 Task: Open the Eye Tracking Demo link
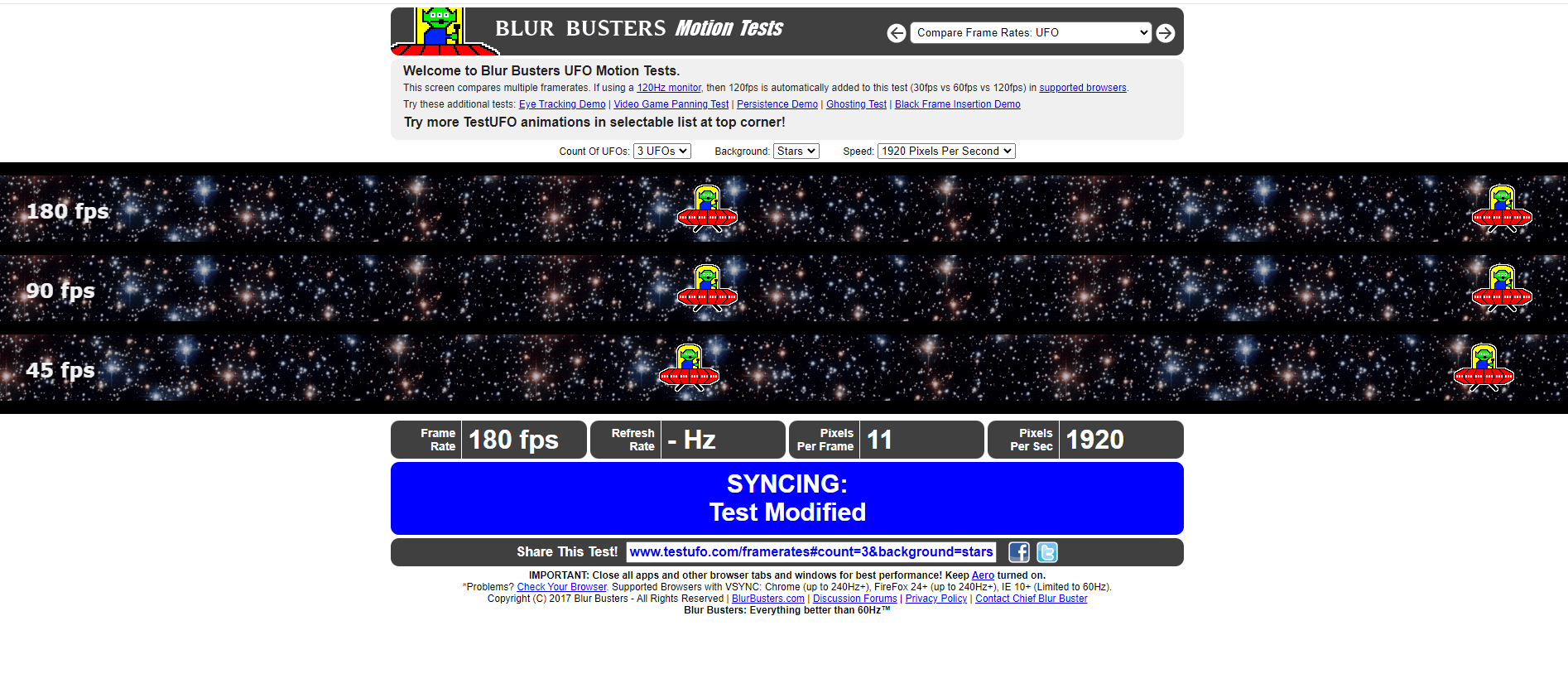pyautogui.click(x=562, y=104)
